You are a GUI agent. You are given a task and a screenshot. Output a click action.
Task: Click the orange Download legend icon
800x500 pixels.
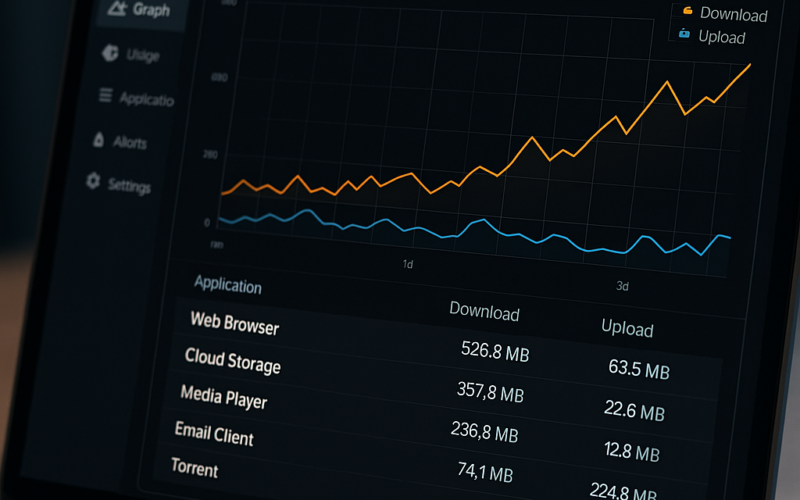click(x=688, y=11)
